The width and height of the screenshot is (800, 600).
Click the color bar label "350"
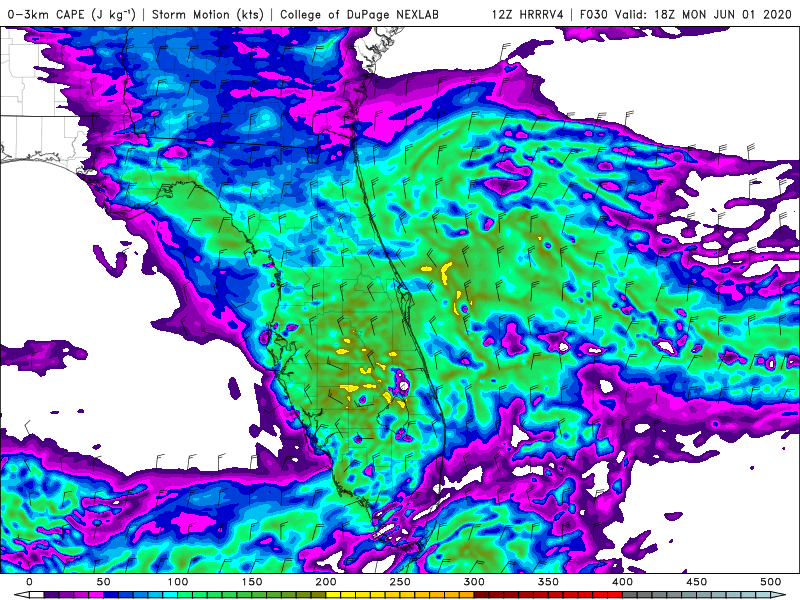(548, 582)
